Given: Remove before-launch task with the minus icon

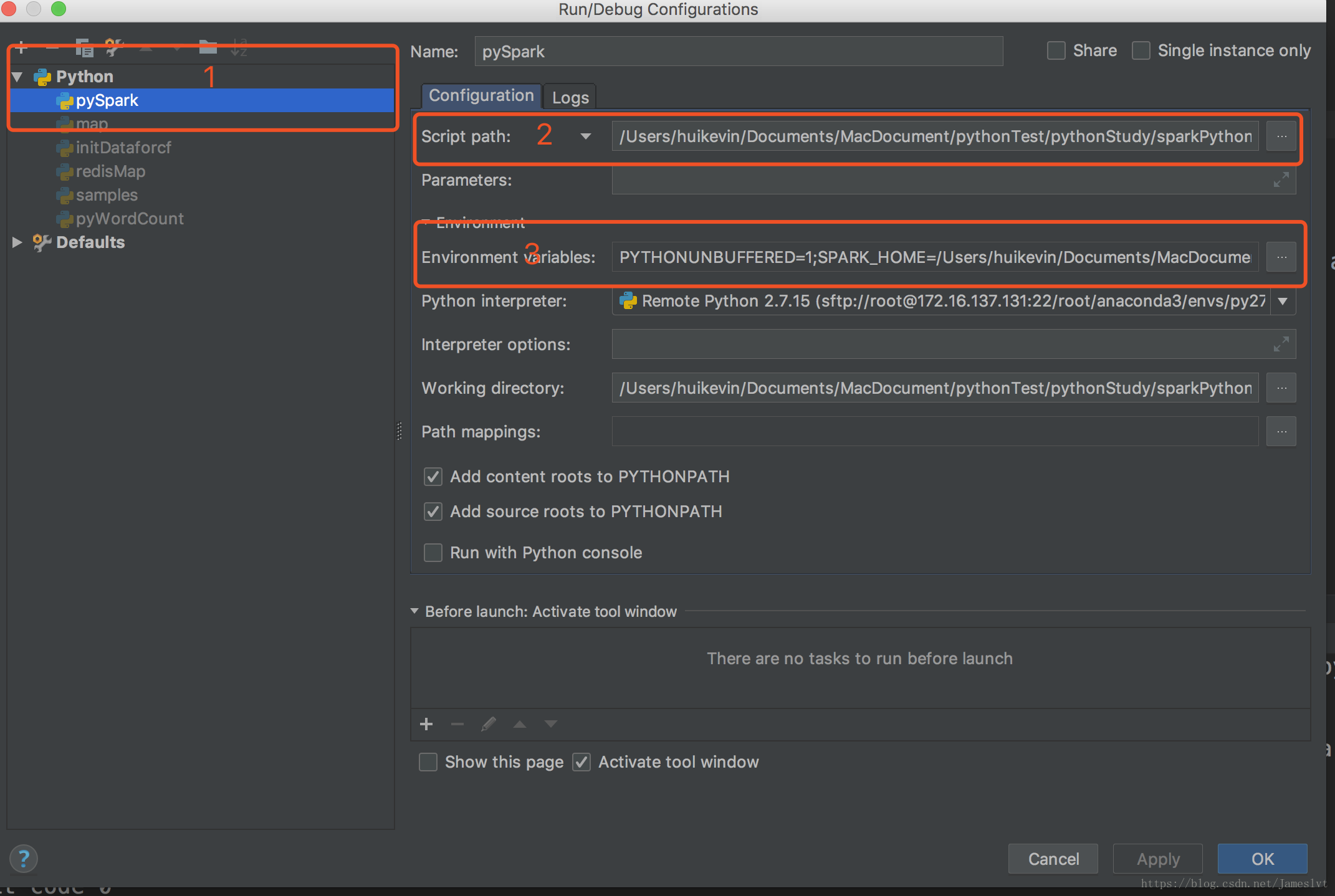Looking at the screenshot, I should [x=457, y=724].
